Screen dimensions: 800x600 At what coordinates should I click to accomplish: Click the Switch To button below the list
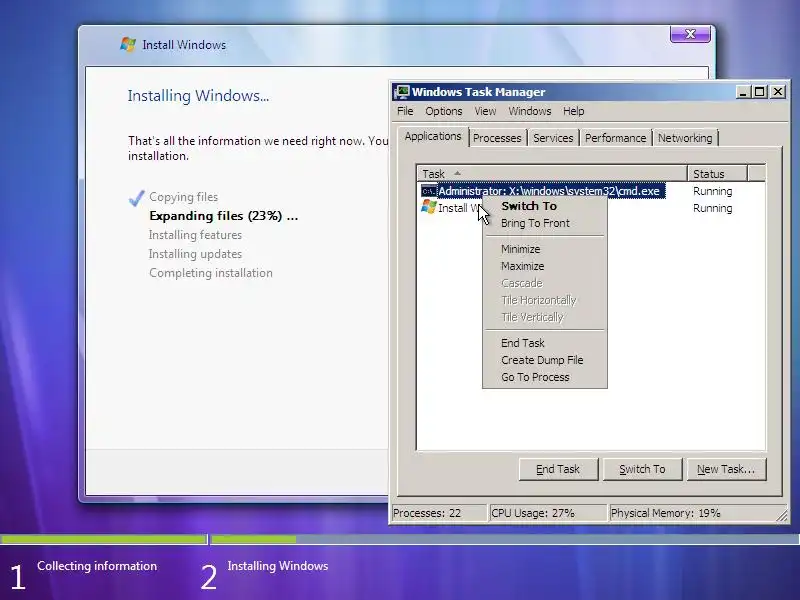click(x=642, y=469)
